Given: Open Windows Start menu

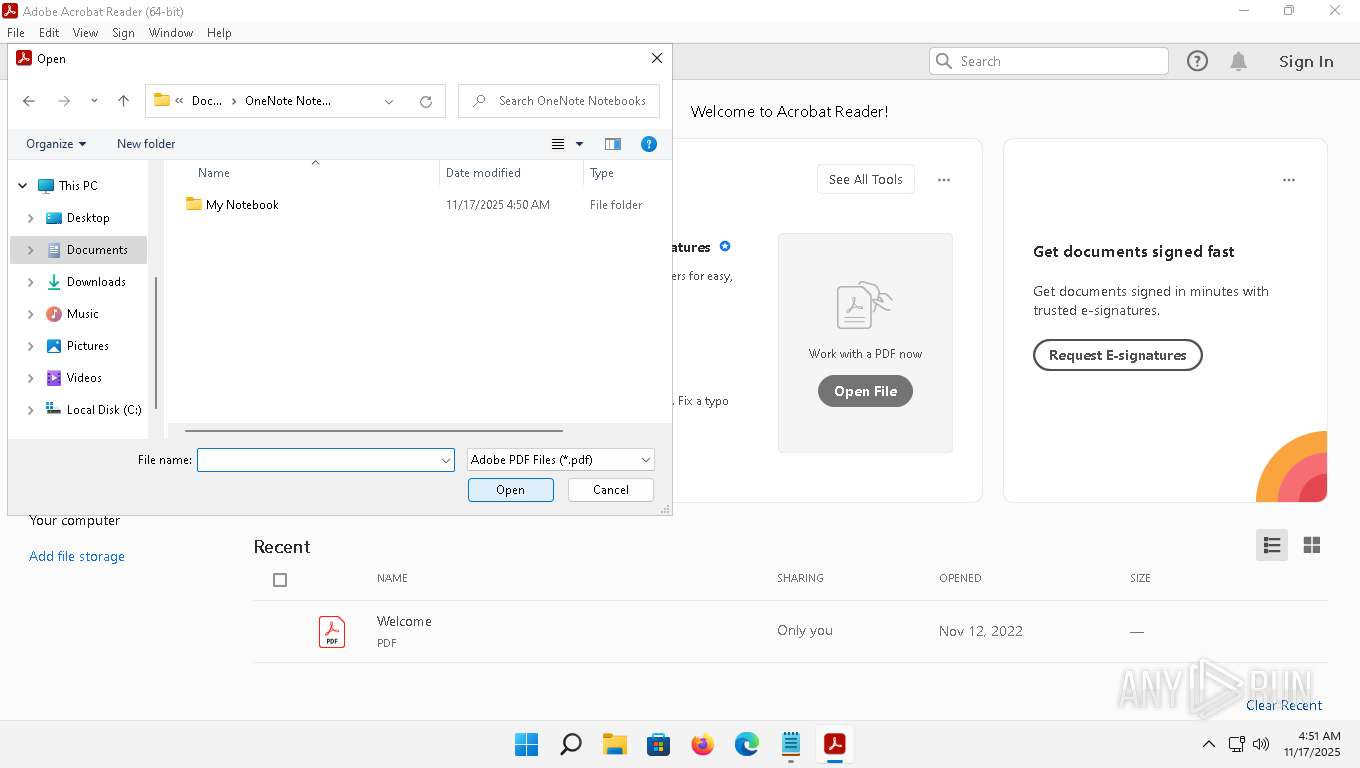Looking at the screenshot, I should click(x=526, y=744).
